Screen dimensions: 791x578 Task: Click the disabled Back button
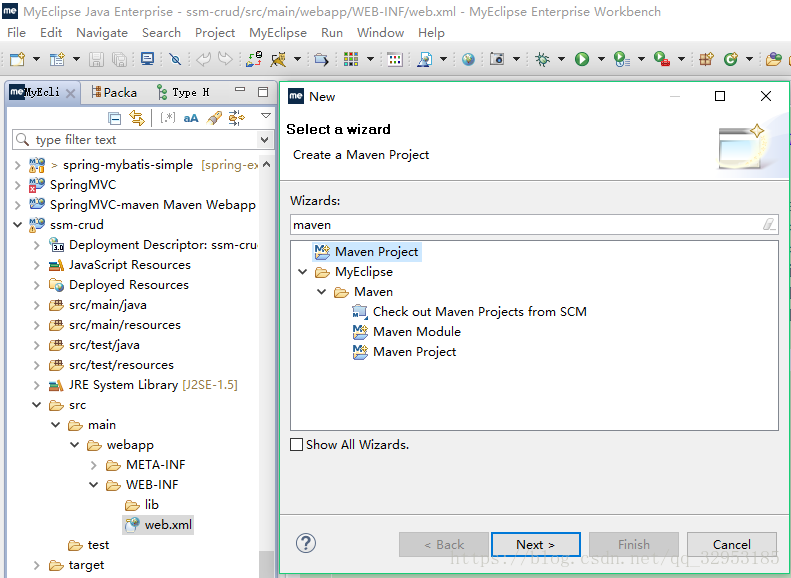pyautogui.click(x=444, y=545)
